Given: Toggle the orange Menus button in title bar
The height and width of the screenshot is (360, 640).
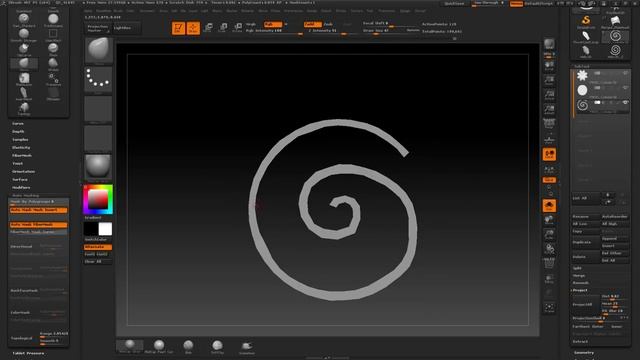Looking at the screenshot, I should (x=516, y=3).
